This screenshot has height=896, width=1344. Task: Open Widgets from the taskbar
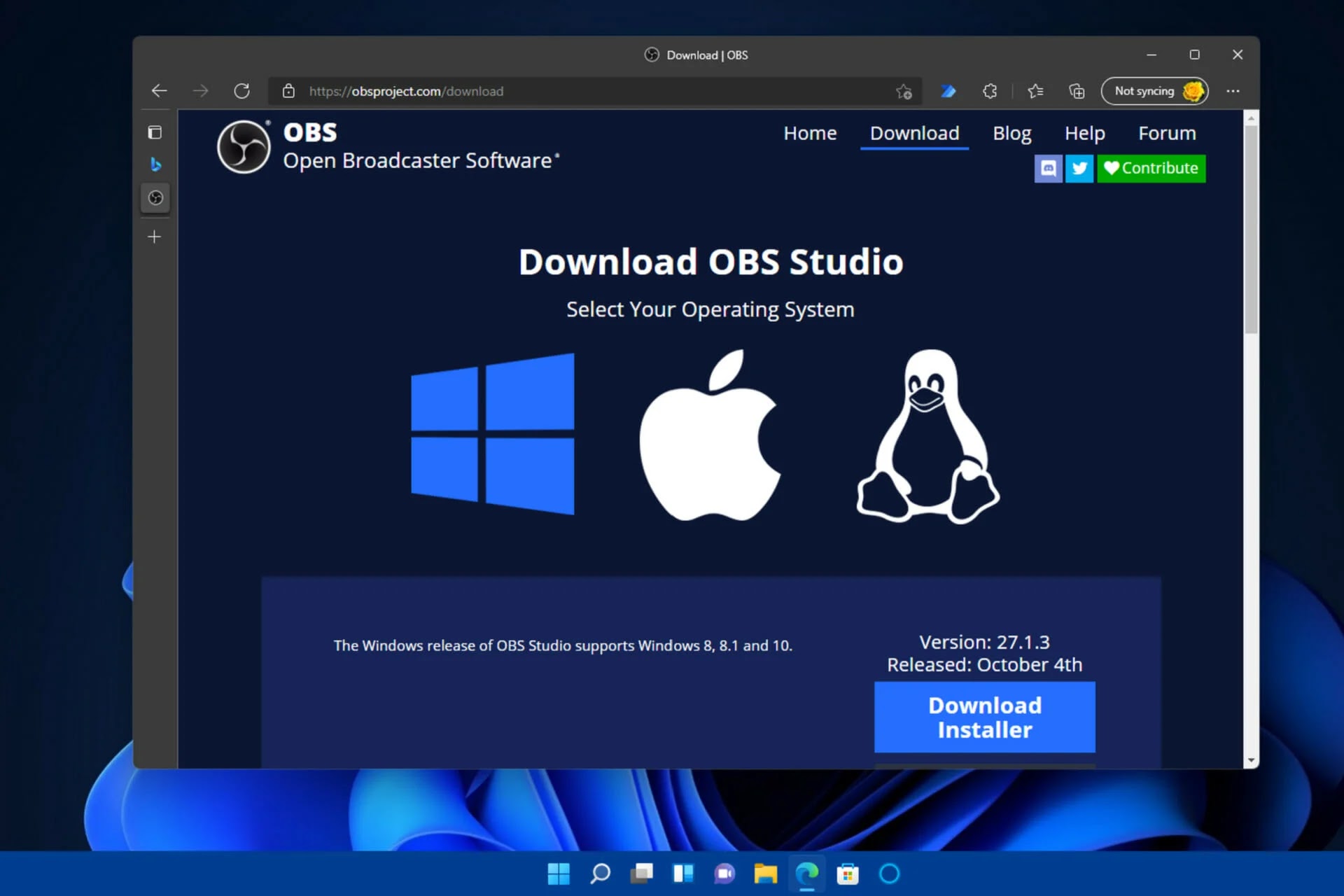(682, 874)
